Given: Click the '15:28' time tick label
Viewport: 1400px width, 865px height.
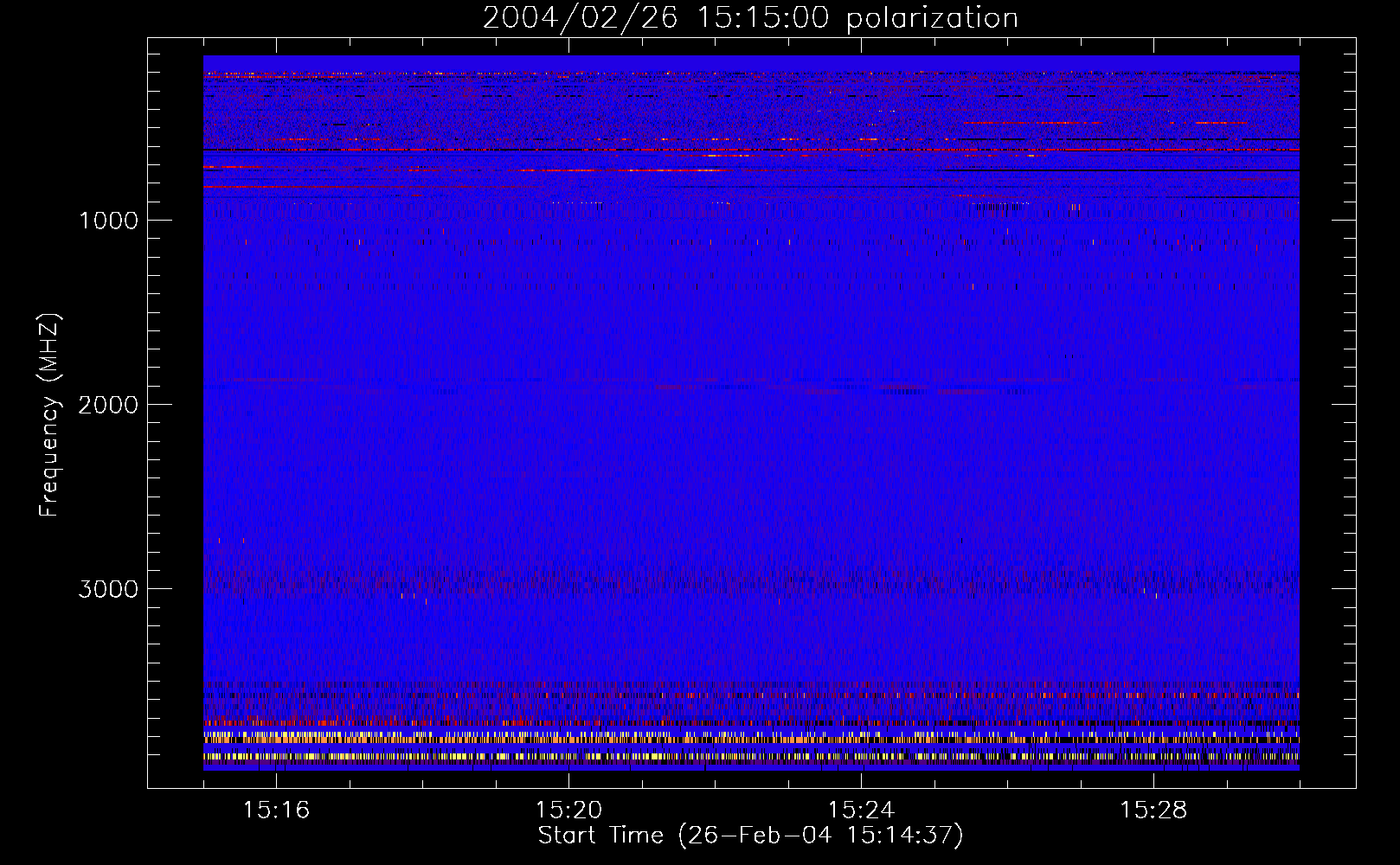Looking at the screenshot, I should pyautogui.click(x=1153, y=811).
